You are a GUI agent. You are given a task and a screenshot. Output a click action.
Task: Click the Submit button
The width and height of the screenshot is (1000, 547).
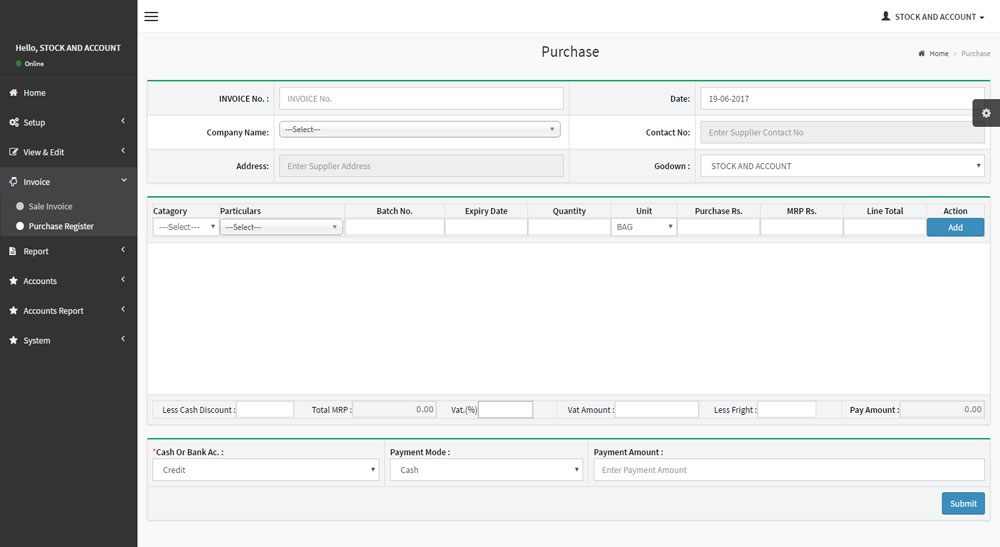(x=963, y=504)
